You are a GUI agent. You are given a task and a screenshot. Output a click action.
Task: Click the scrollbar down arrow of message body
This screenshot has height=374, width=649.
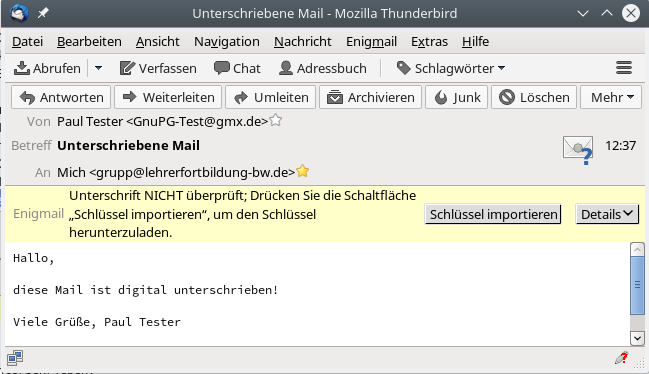(637, 338)
